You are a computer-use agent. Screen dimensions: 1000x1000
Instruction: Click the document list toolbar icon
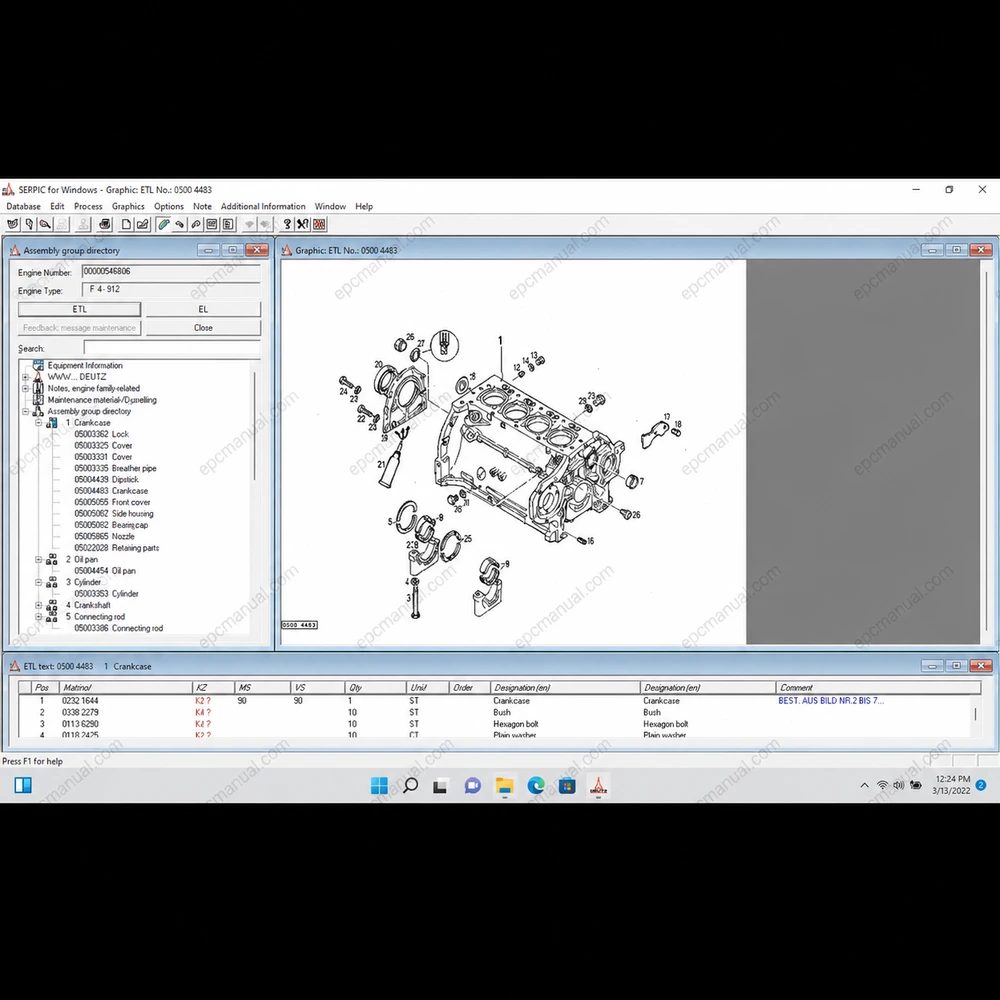tap(228, 224)
